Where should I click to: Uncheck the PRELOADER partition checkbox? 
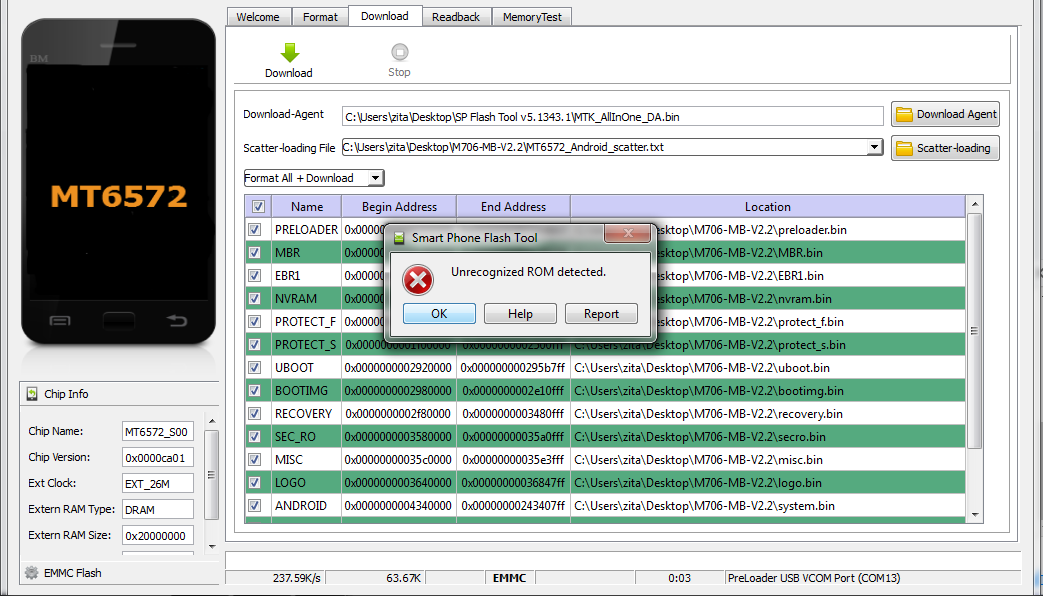pyautogui.click(x=254, y=229)
